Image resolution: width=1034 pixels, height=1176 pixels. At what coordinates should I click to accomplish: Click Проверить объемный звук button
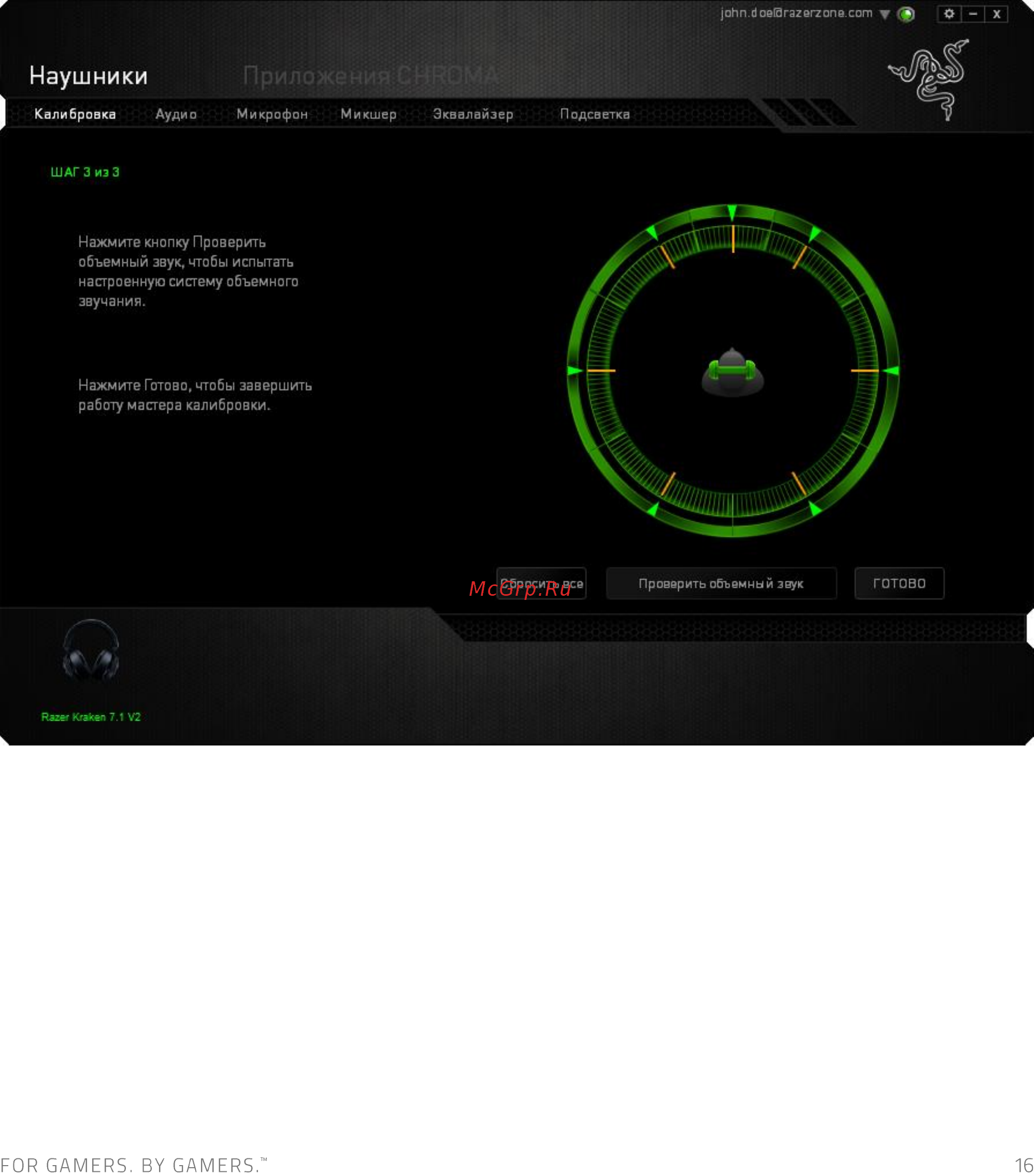721,583
